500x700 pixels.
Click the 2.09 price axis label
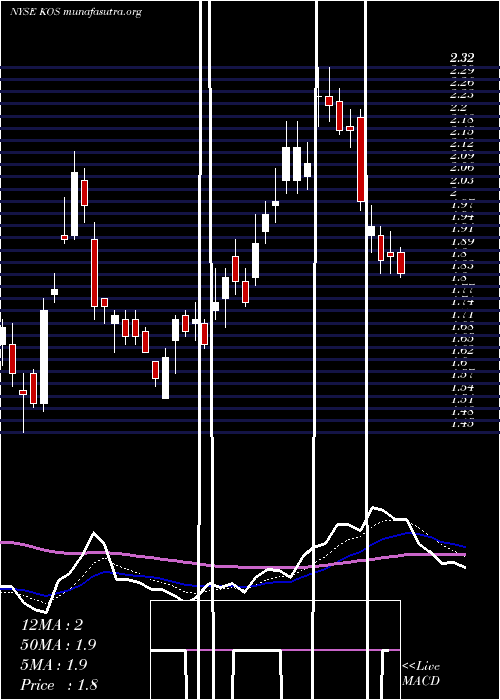[x=462, y=156]
